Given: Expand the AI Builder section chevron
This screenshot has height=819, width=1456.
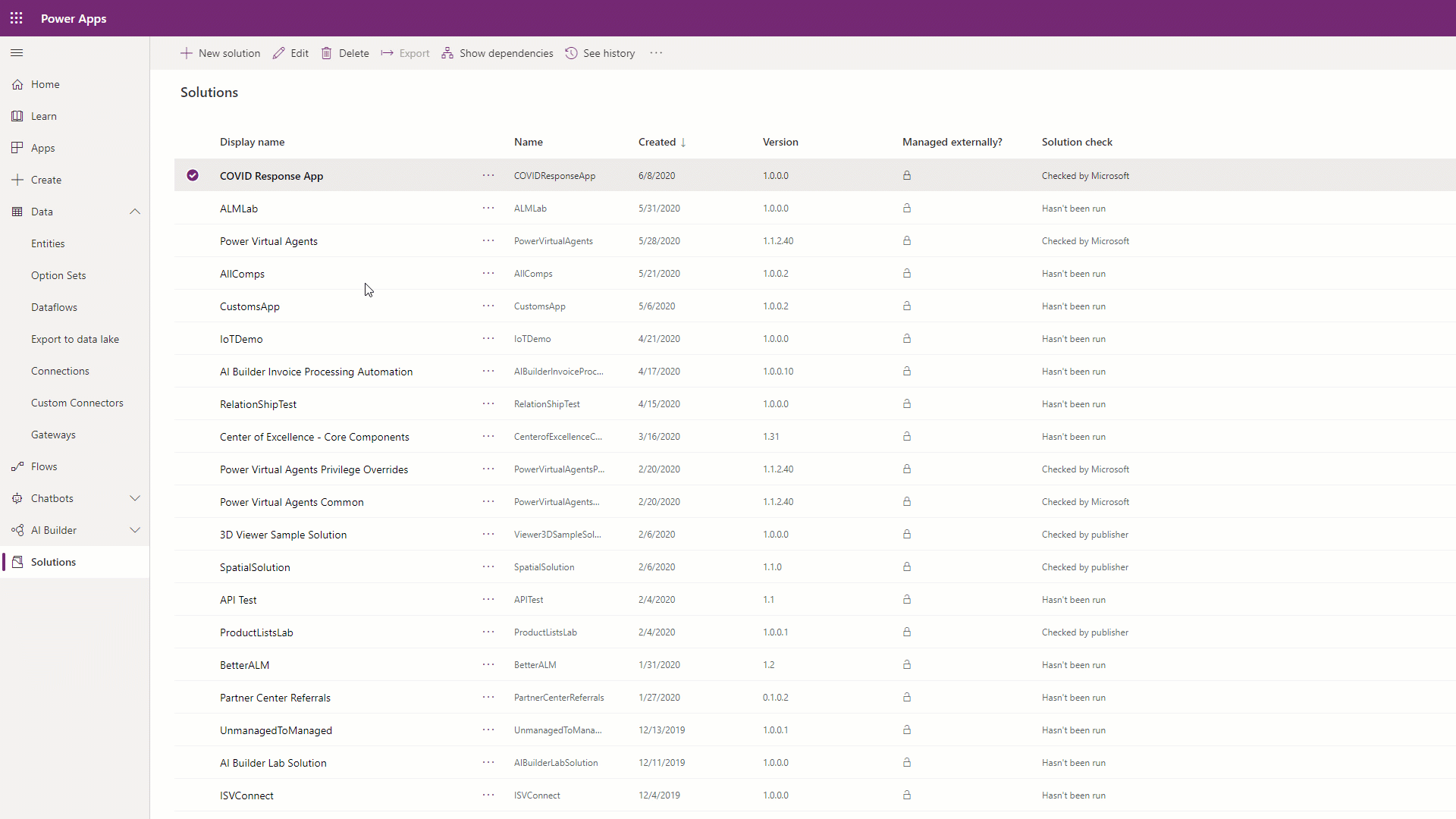Looking at the screenshot, I should 135,531.
